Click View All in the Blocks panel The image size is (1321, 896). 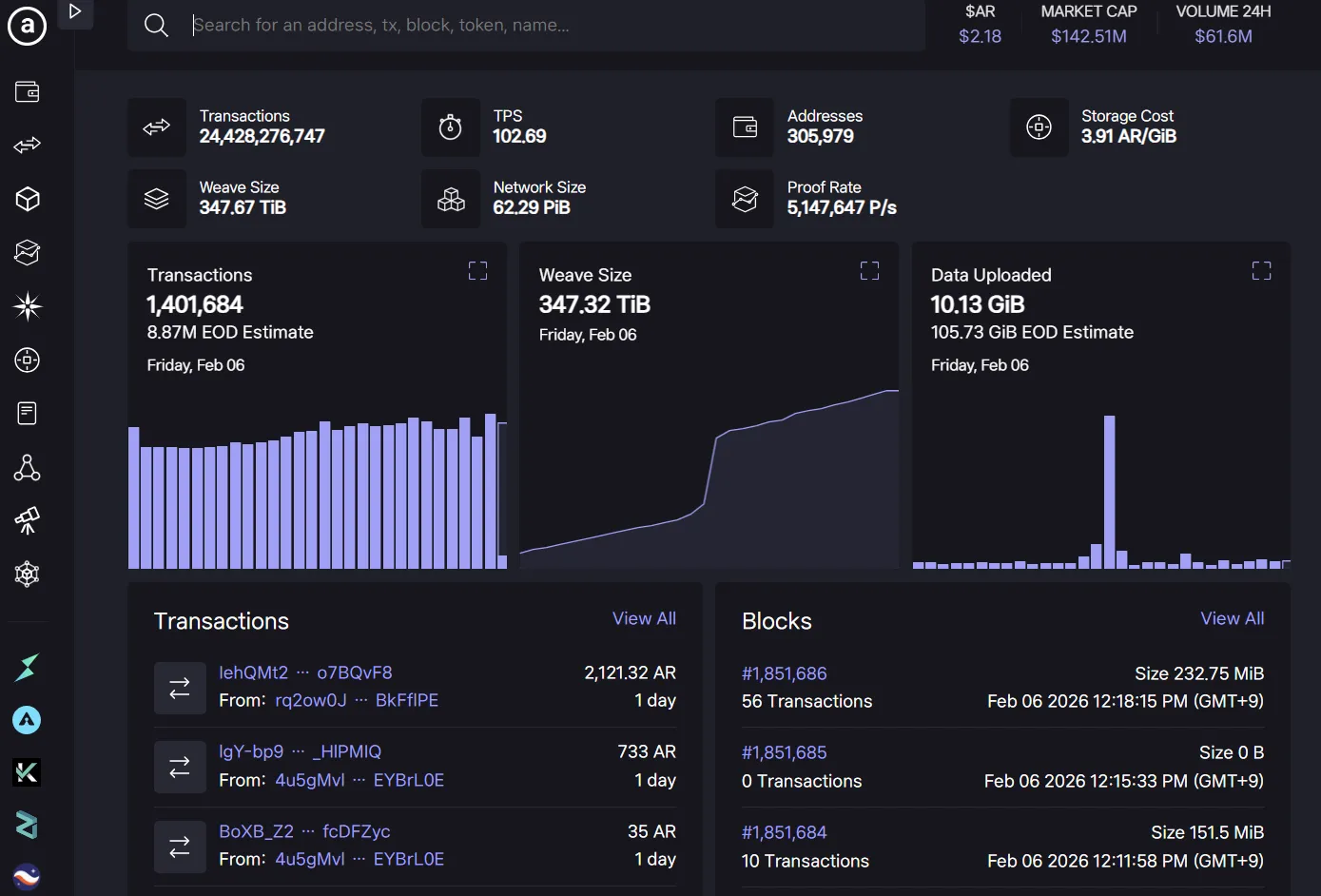[1232, 618]
